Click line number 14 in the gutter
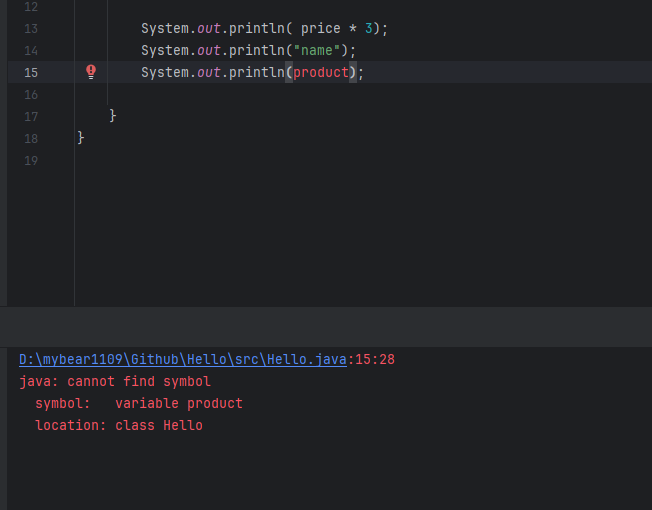The height and width of the screenshot is (510, 652). [x=31, y=51]
